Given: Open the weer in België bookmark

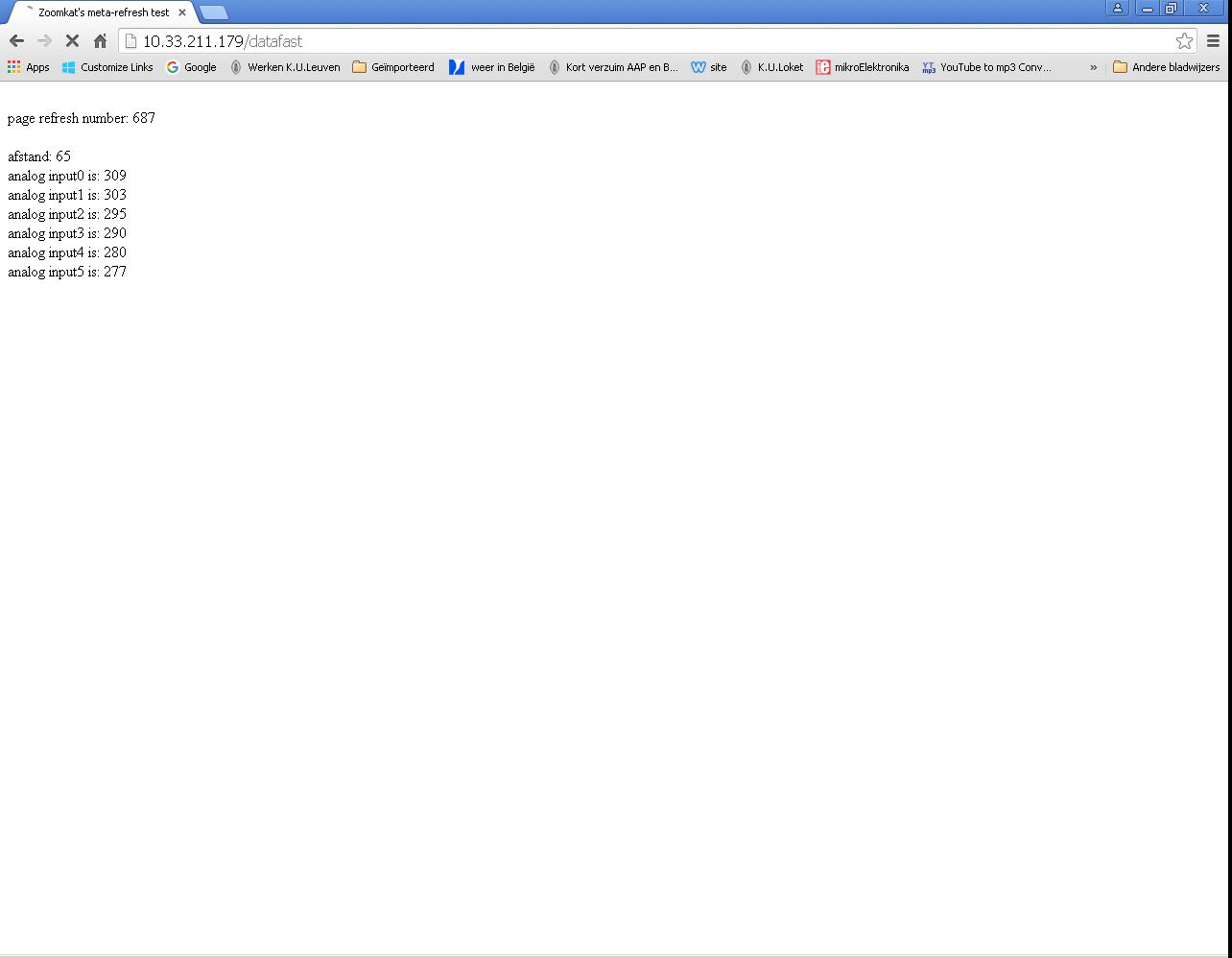Looking at the screenshot, I should coord(491,67).
